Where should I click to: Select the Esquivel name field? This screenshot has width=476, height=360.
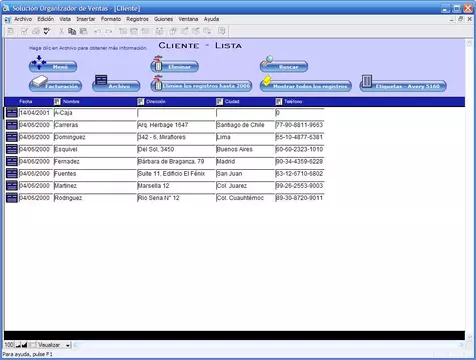(95, 149)
